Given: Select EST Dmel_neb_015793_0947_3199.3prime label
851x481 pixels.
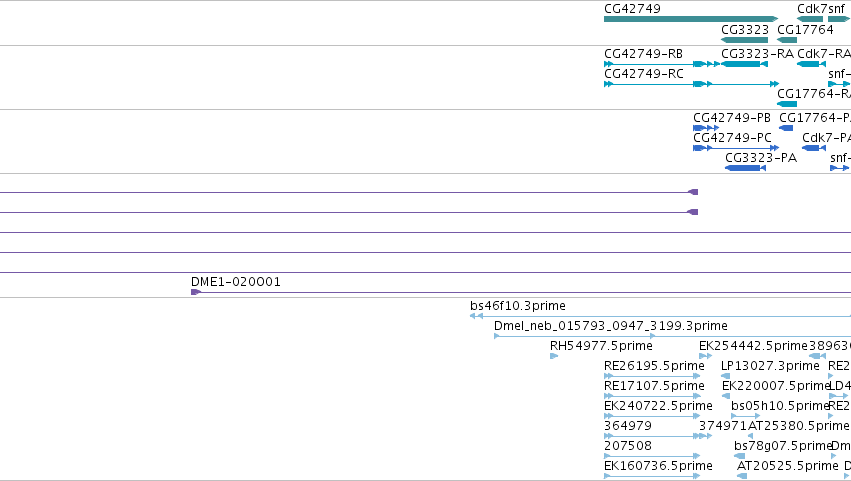Looking at the screenshot, I should [611, 326].
